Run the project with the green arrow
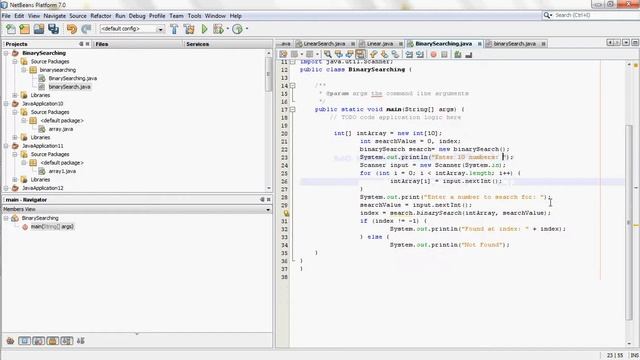The height and width of the screenshot is (360, 640). coord(204,29)
